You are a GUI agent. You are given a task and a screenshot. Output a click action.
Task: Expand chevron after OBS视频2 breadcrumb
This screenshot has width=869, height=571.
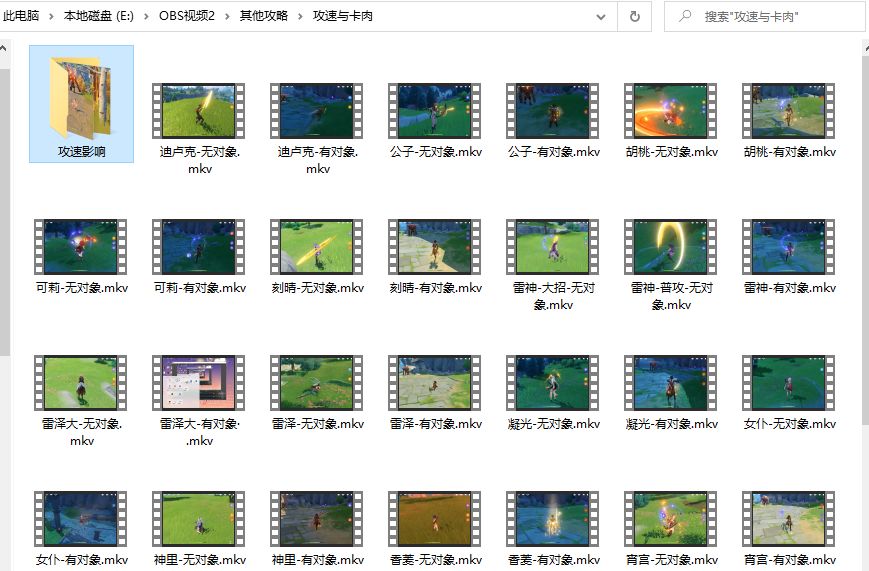click(x=227, y=16)
